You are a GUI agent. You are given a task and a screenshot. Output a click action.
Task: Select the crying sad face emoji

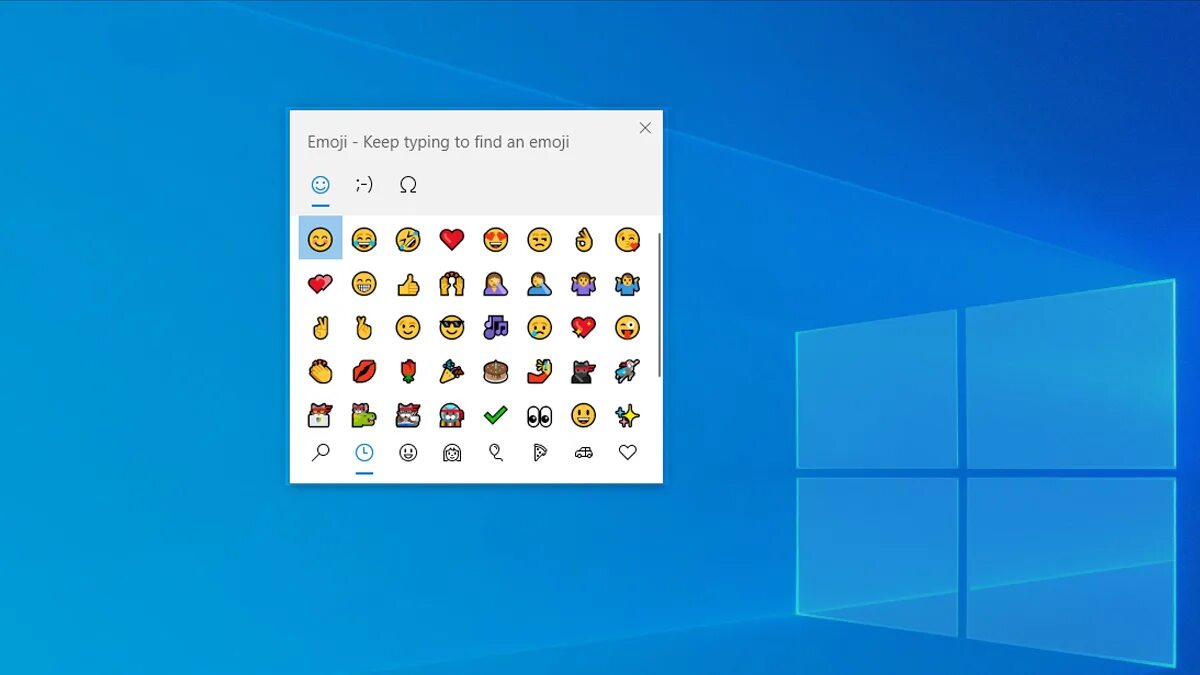[539, 327]
